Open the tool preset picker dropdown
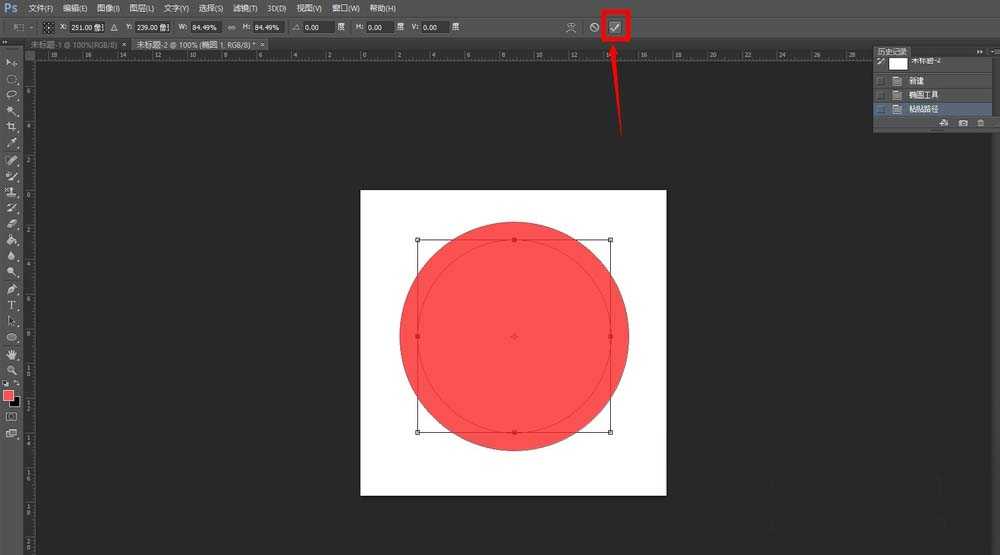 pos(23,27)
